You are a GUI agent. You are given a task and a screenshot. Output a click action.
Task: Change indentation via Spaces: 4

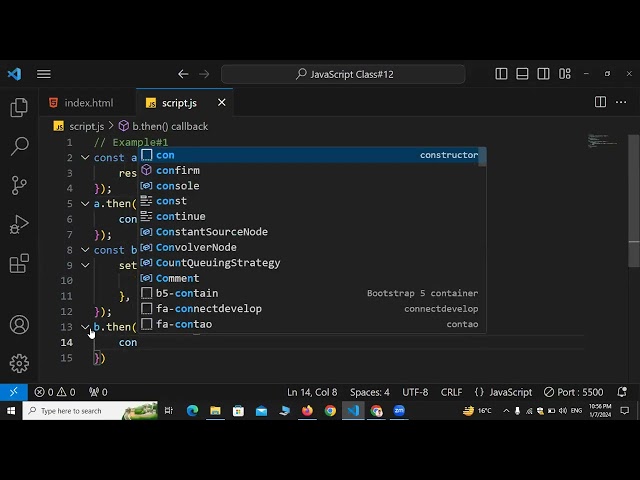point(369,392)
